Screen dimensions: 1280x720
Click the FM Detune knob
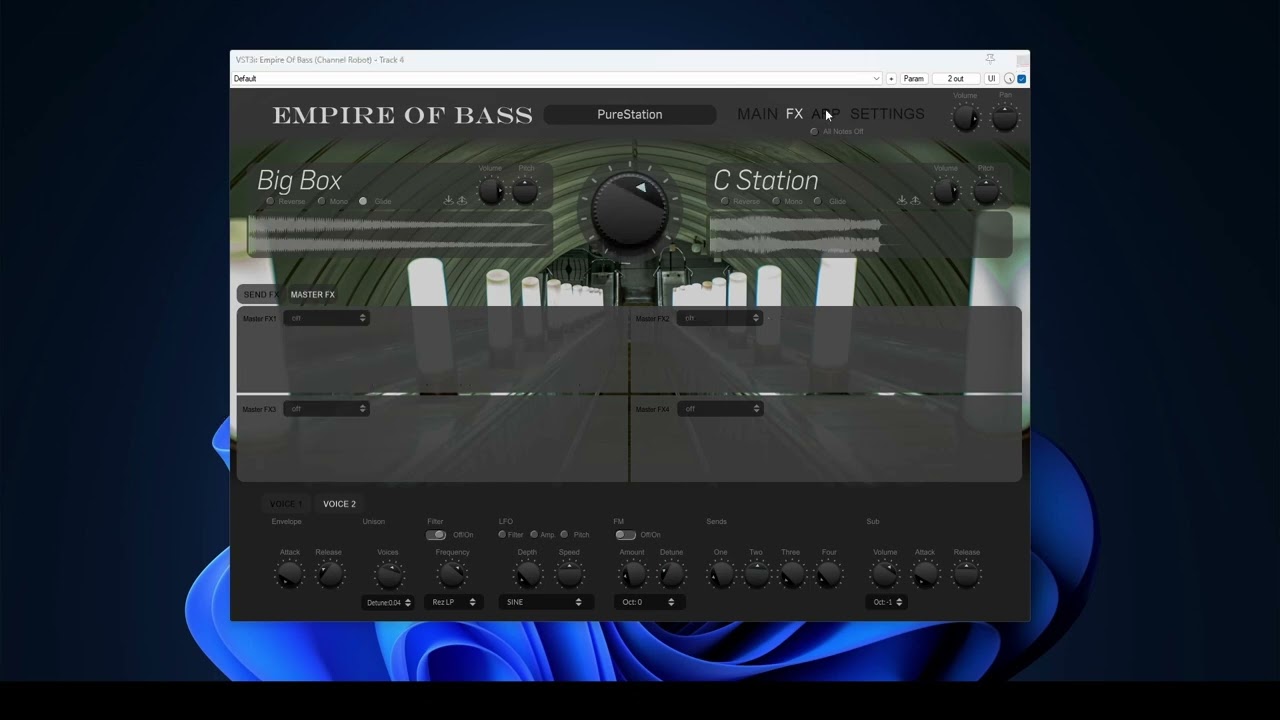(671, 575)
